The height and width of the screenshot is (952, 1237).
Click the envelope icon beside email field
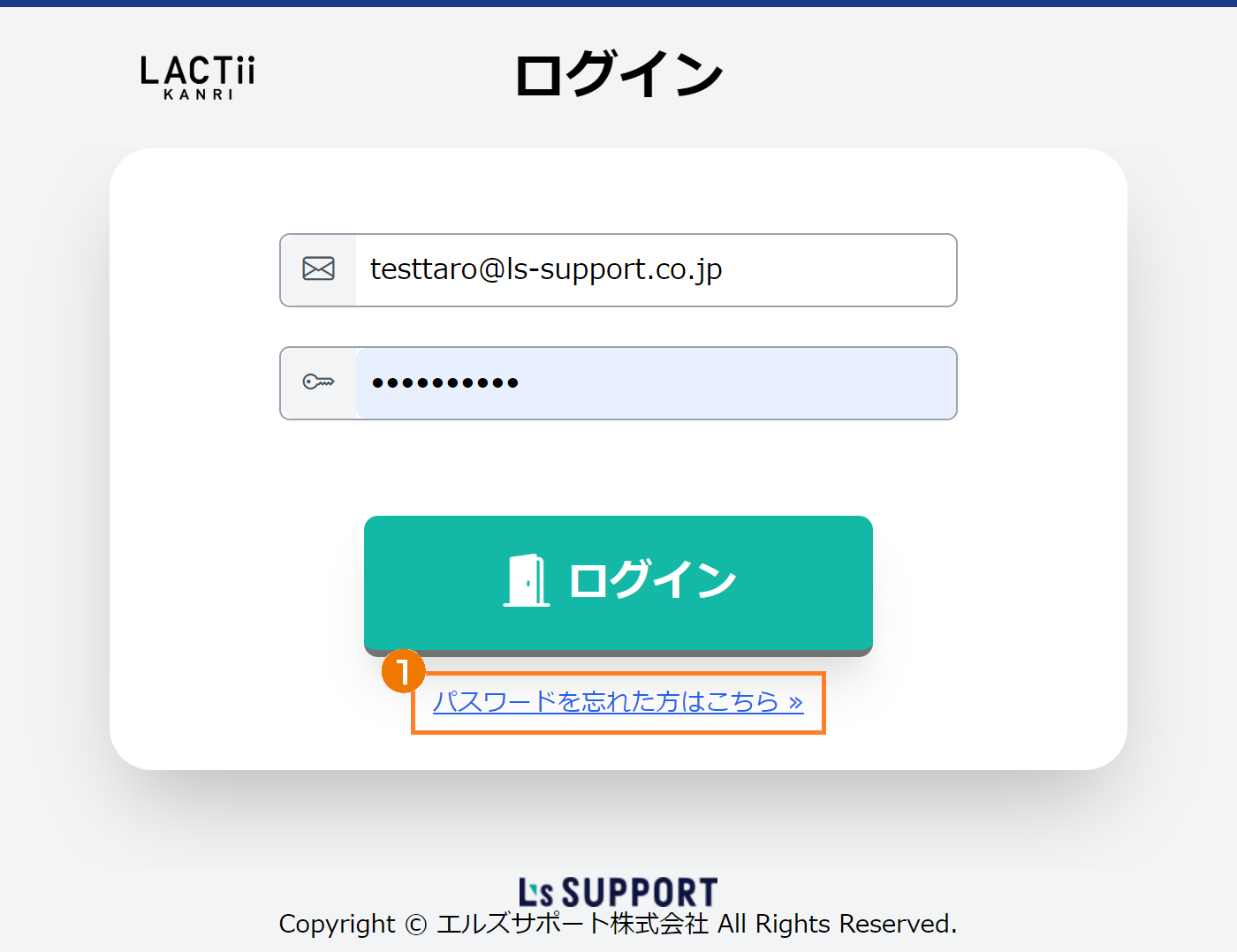tap(318, 268)
